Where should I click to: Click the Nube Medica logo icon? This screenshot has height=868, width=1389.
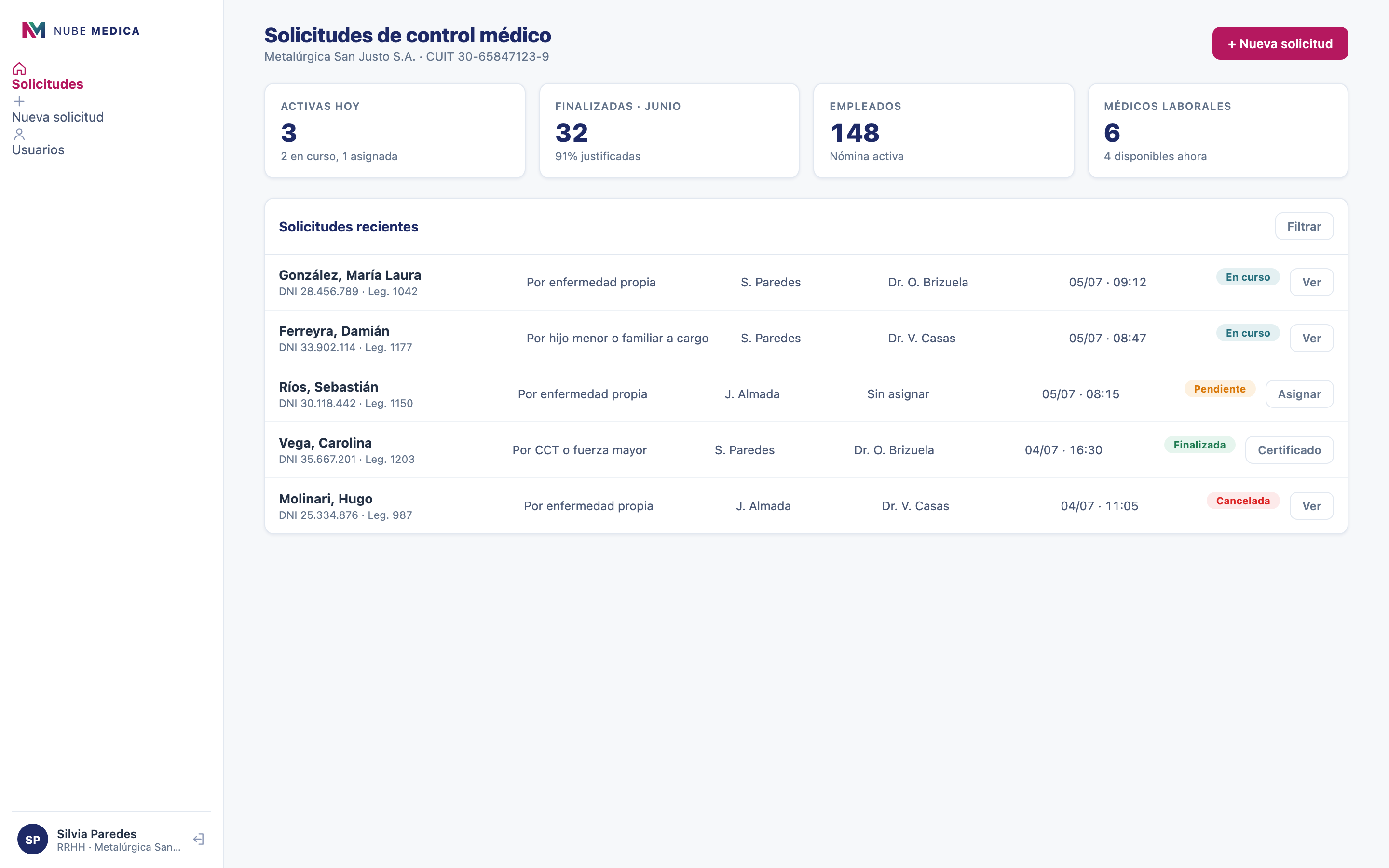[33, 30]
